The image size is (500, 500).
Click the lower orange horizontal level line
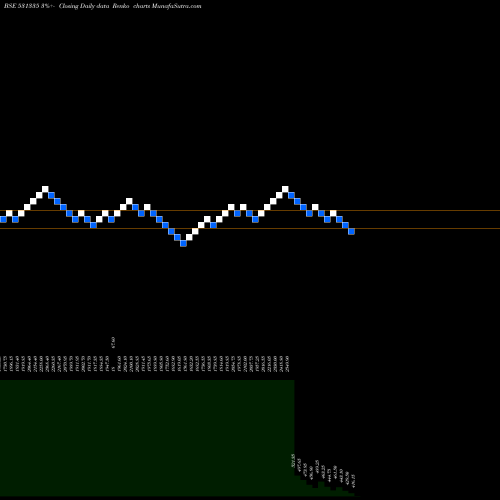click(x=250, y=229)
